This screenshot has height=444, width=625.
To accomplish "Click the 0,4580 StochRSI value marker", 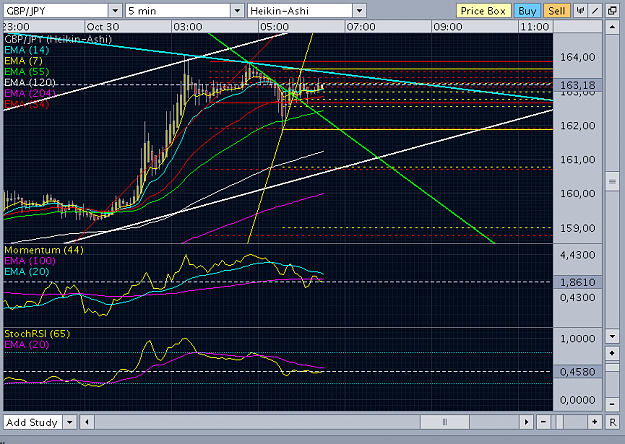I will tap(578, 372).
